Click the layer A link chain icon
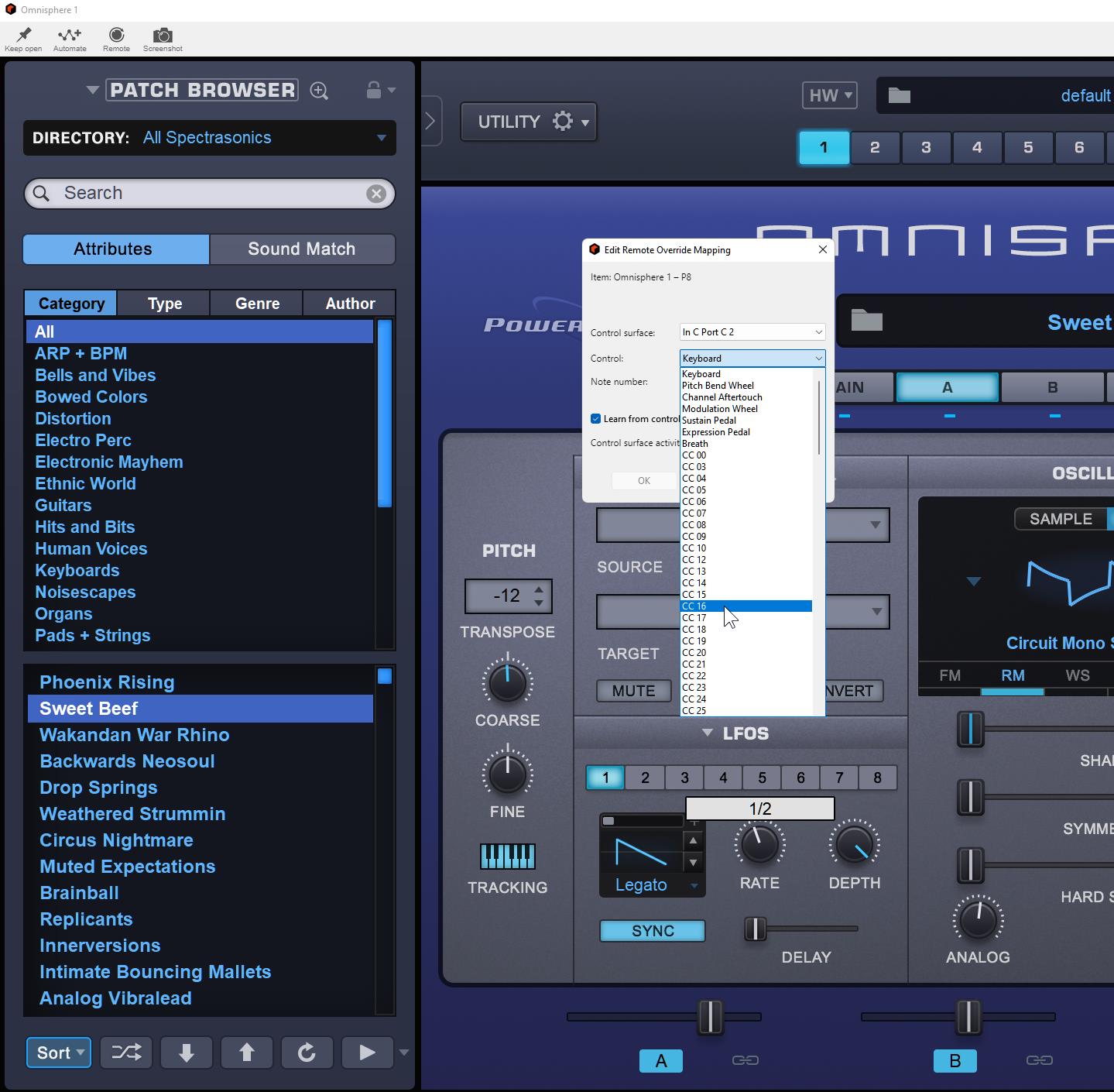 [x=745, y=1060]
